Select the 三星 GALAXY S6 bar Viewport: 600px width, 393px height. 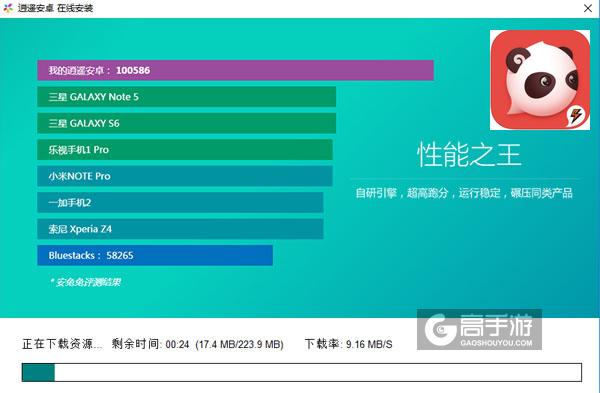coord(186,123)
